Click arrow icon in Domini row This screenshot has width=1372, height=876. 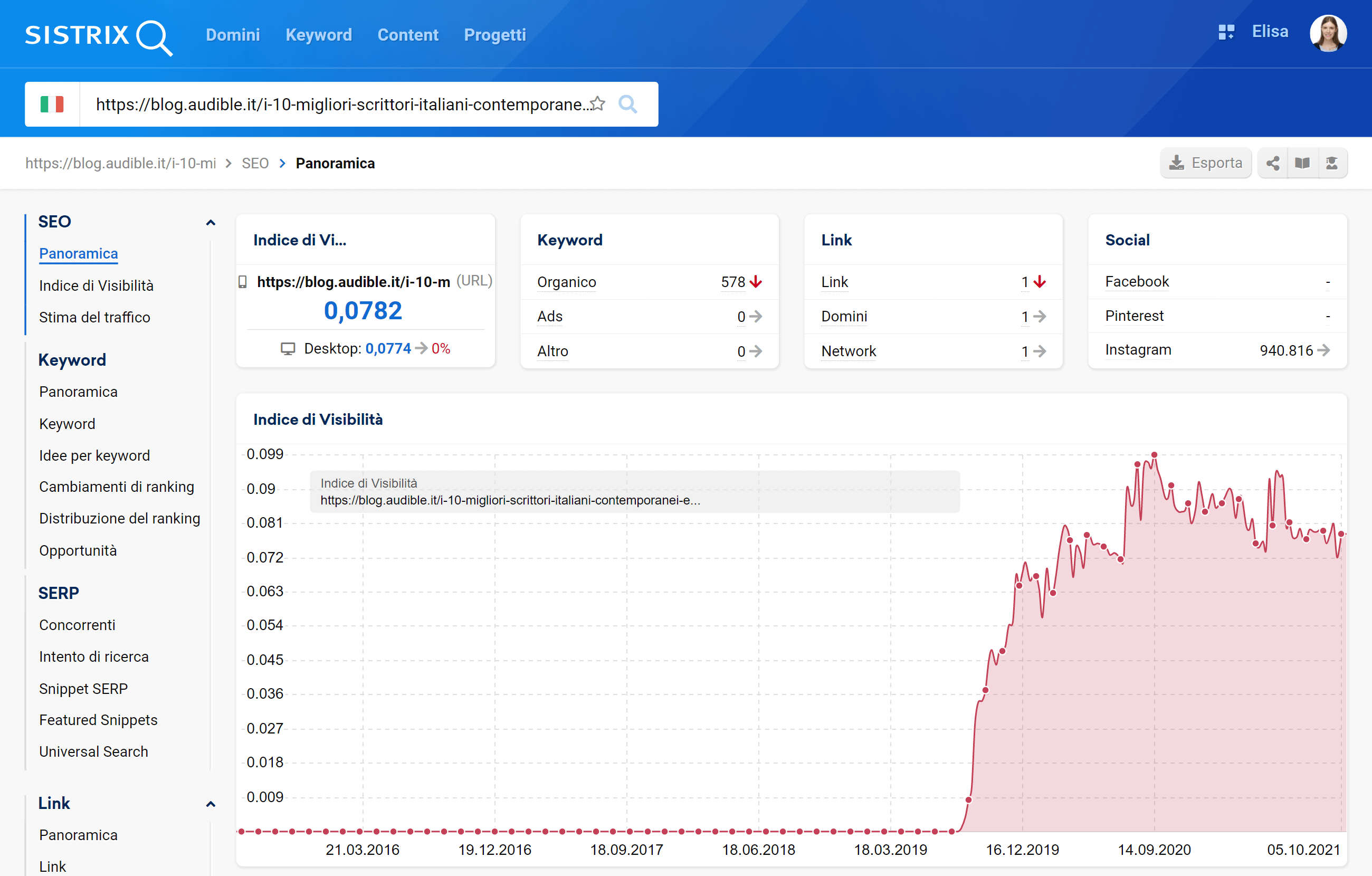click(1040, 316)
